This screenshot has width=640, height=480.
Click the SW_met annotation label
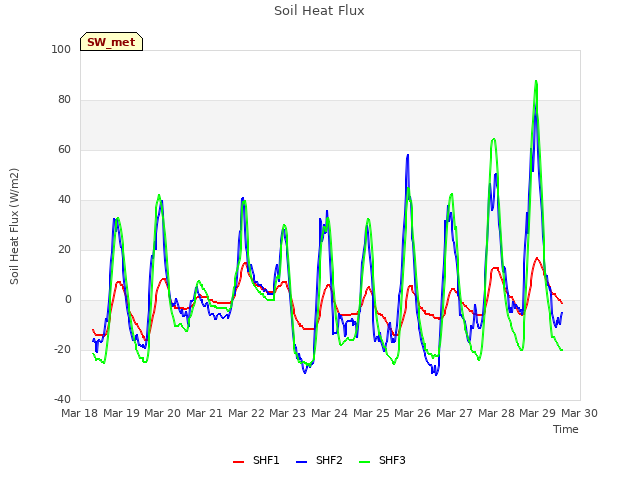point(111,42)
